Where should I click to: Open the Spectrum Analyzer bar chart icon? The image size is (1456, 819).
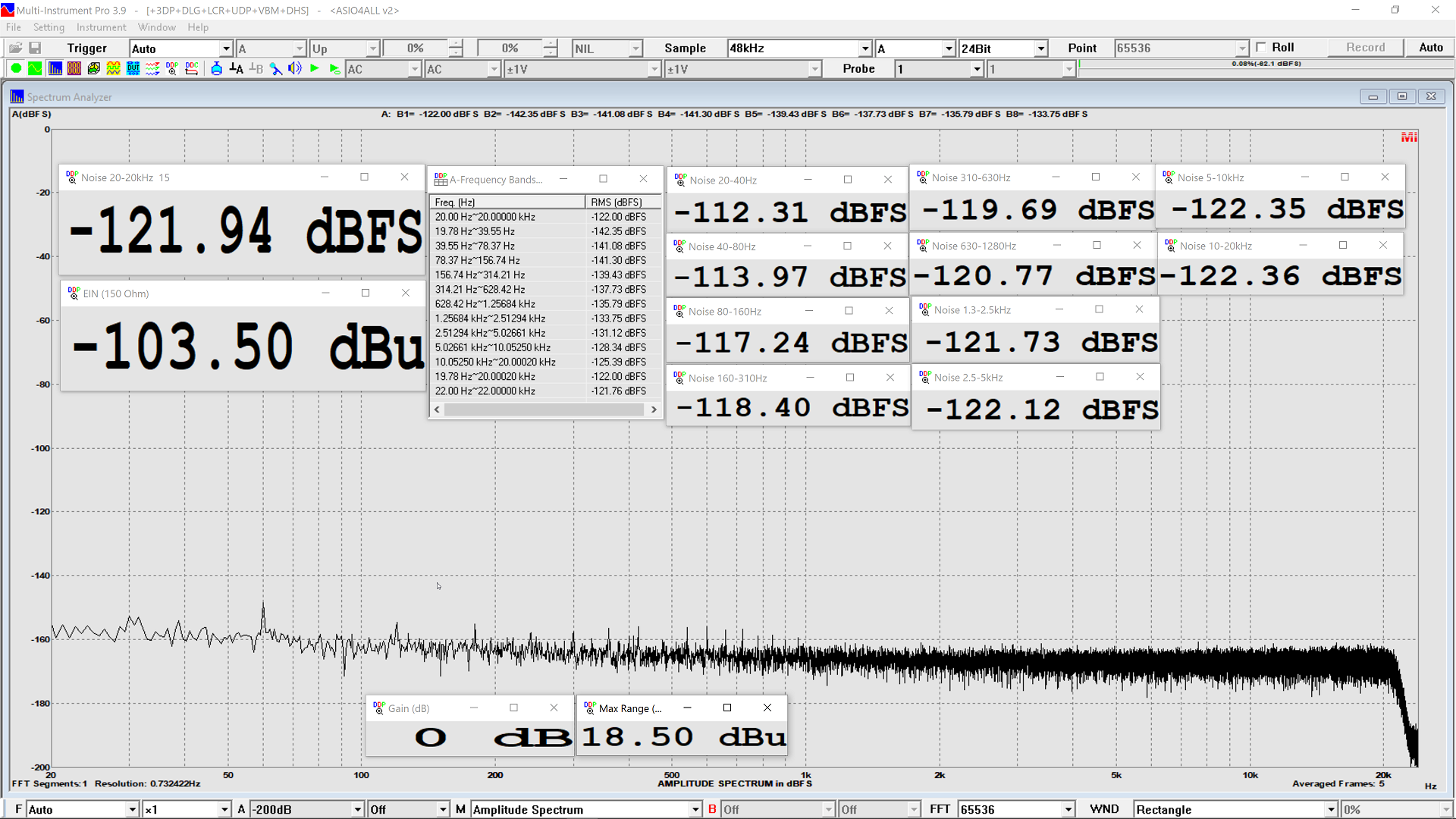[x=55, y=68]
